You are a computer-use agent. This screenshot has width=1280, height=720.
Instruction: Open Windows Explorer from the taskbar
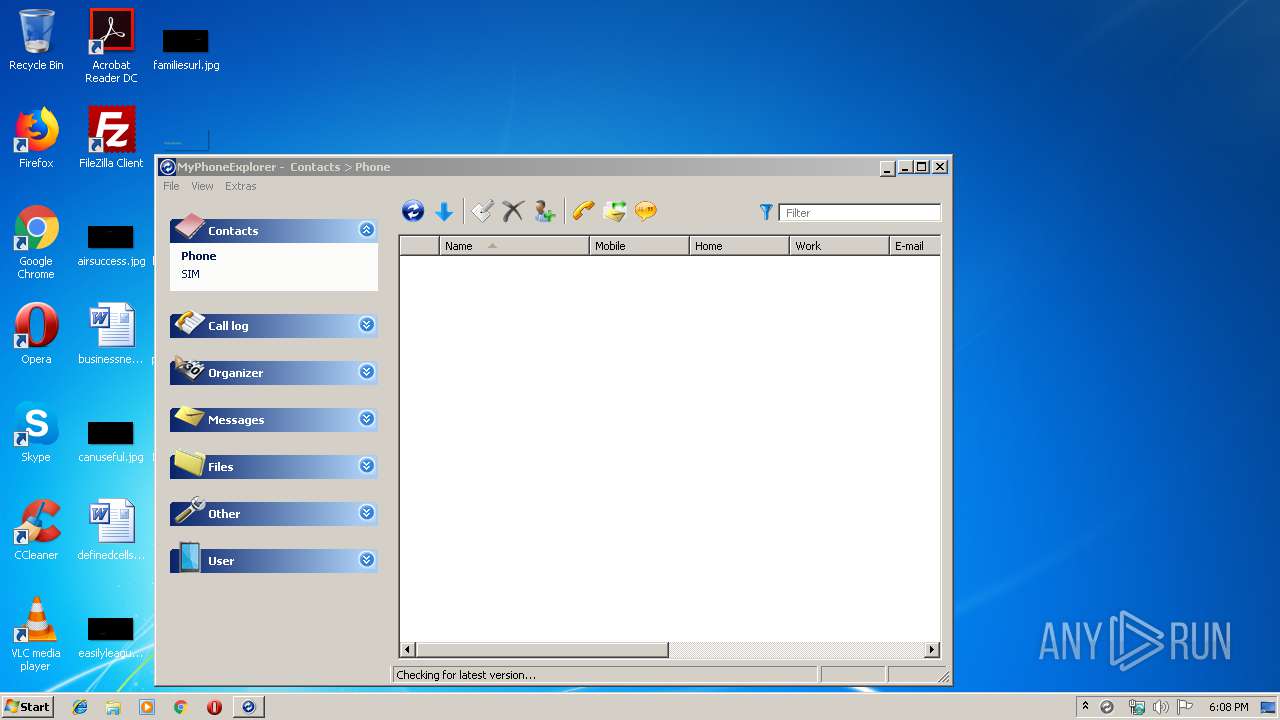(113, 707)
